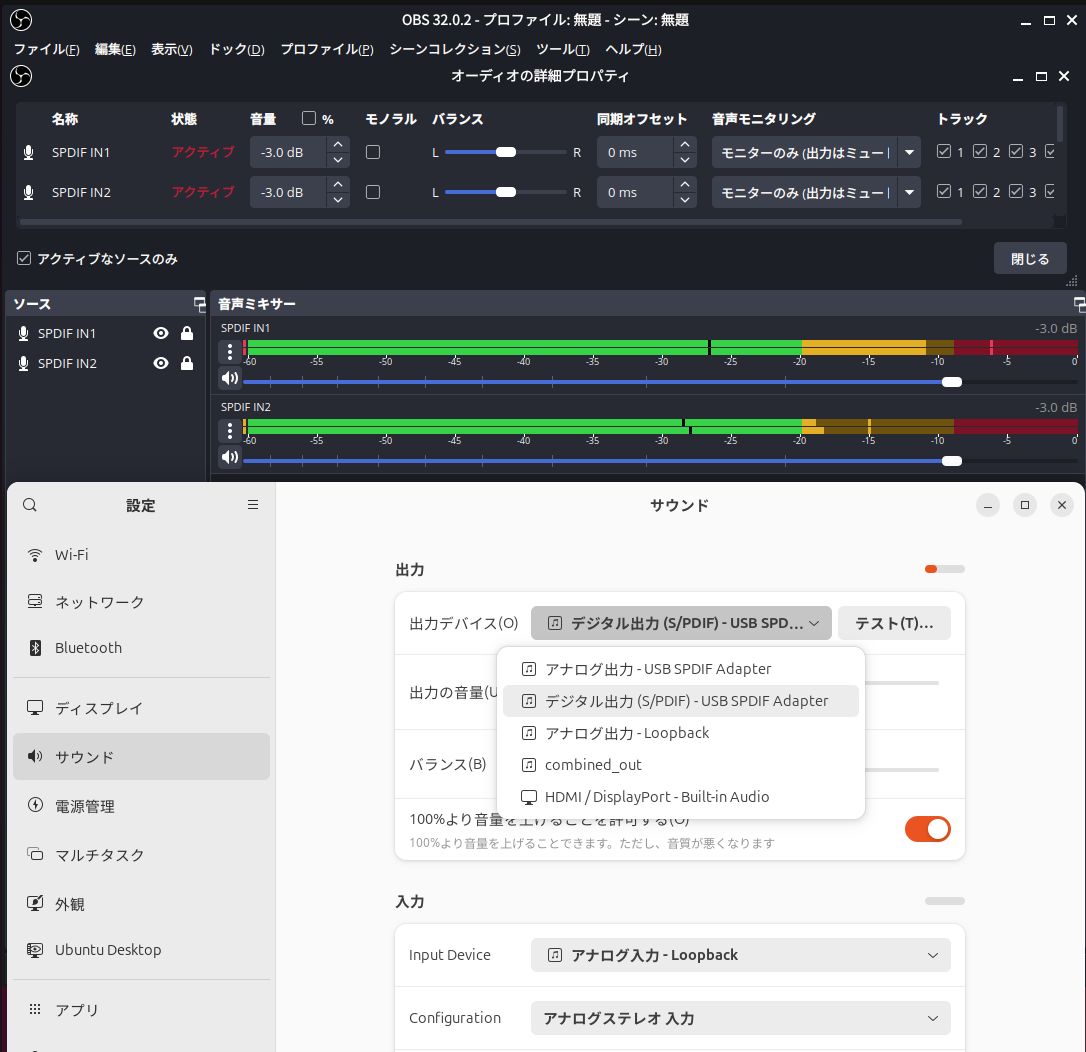The height and width of the screenshot is (1052, 1086).
Task: Click the SPDIF IN1 mixer volume fader
Action: 659,382
